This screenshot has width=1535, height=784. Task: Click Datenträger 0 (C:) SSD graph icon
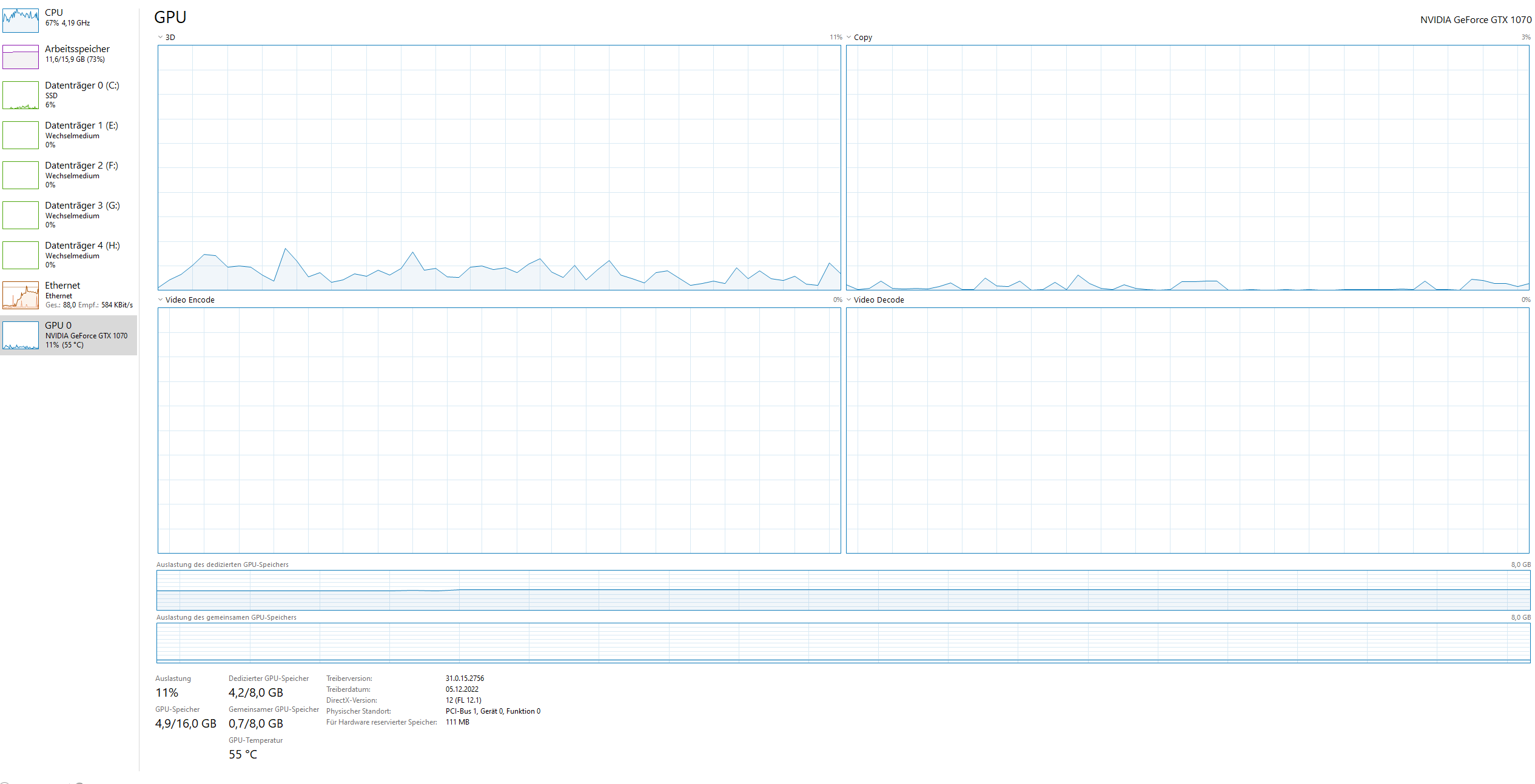click(21, 95)
